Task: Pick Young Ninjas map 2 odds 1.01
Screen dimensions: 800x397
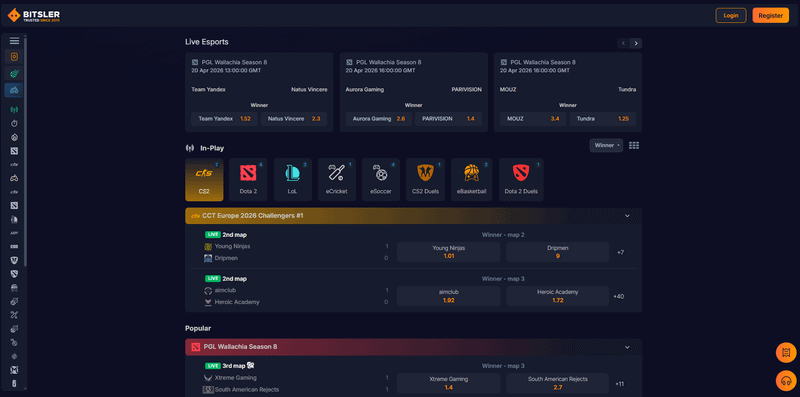Action: 448,252
